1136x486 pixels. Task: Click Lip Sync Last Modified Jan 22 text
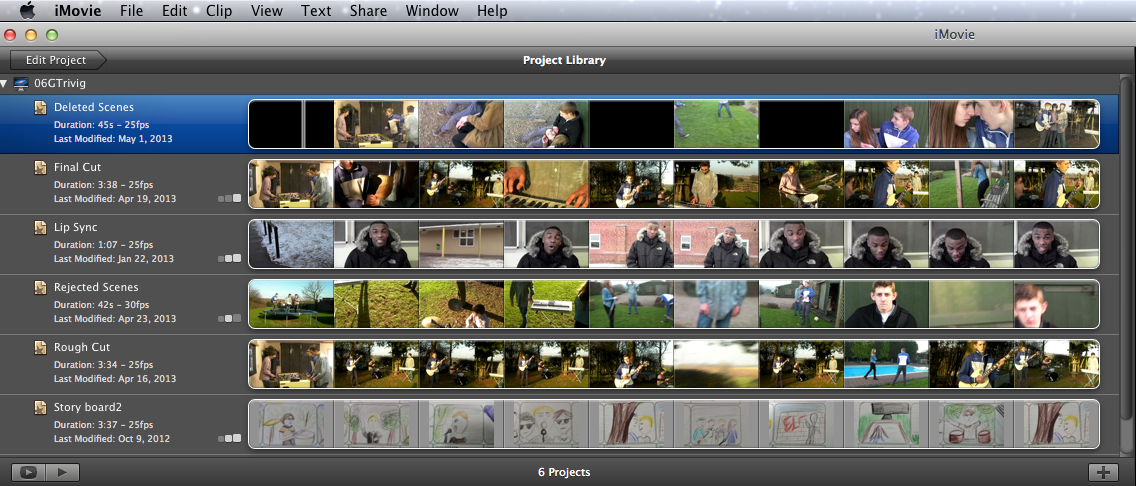click(x=114, y=259)
